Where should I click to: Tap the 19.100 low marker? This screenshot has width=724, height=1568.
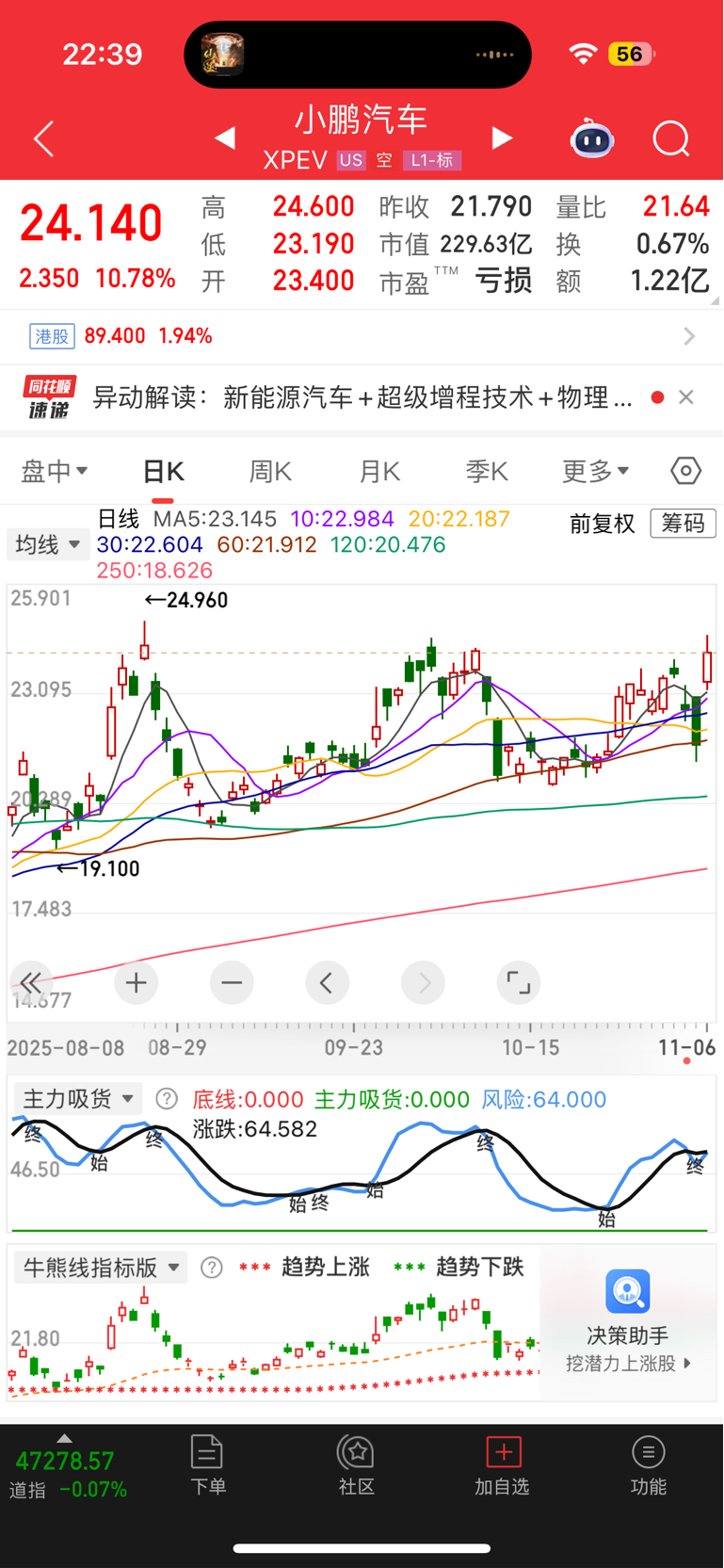(x=99, y=868)
